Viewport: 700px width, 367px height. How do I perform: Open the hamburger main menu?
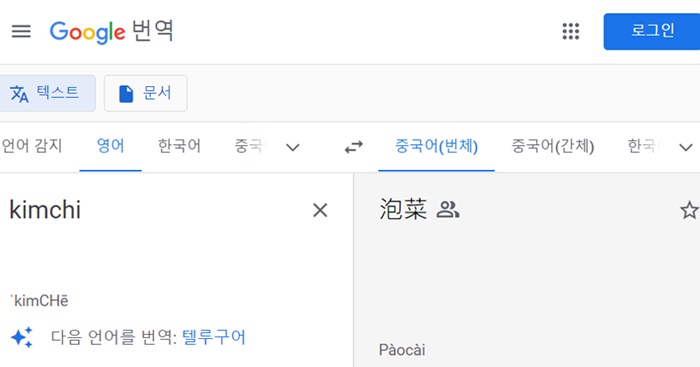[x=21, y=31]
